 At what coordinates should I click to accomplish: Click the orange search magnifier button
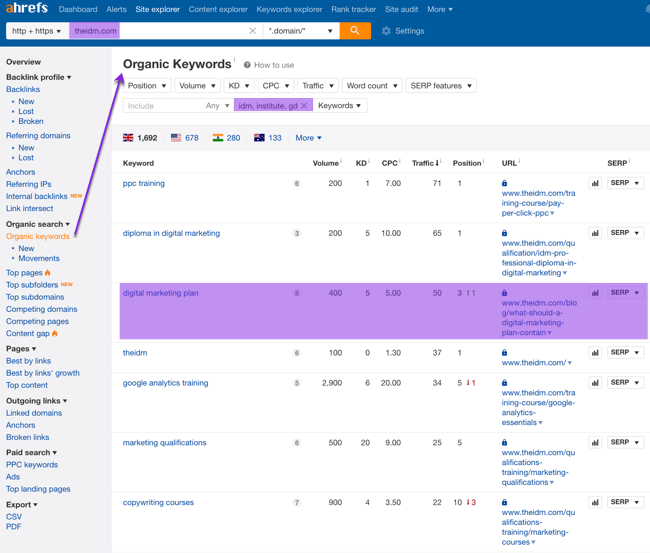point(354,31)
